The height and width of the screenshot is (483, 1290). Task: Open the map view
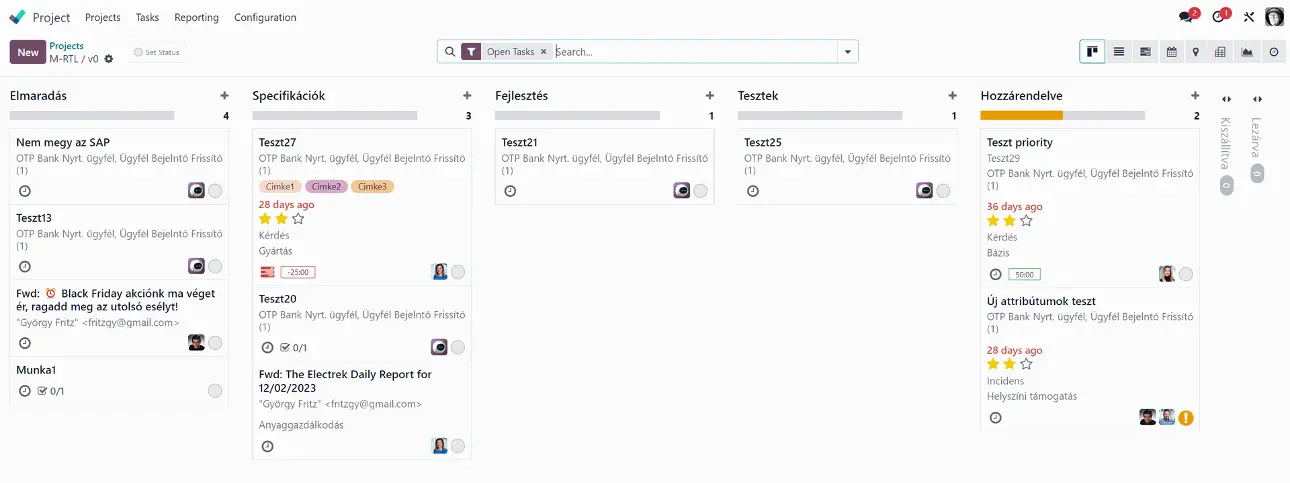click(1196, 52)
